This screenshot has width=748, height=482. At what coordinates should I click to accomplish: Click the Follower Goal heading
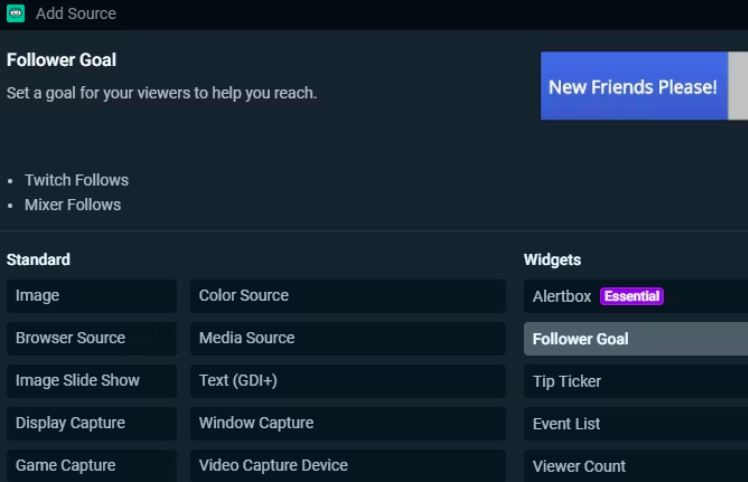tap(62, 60)
